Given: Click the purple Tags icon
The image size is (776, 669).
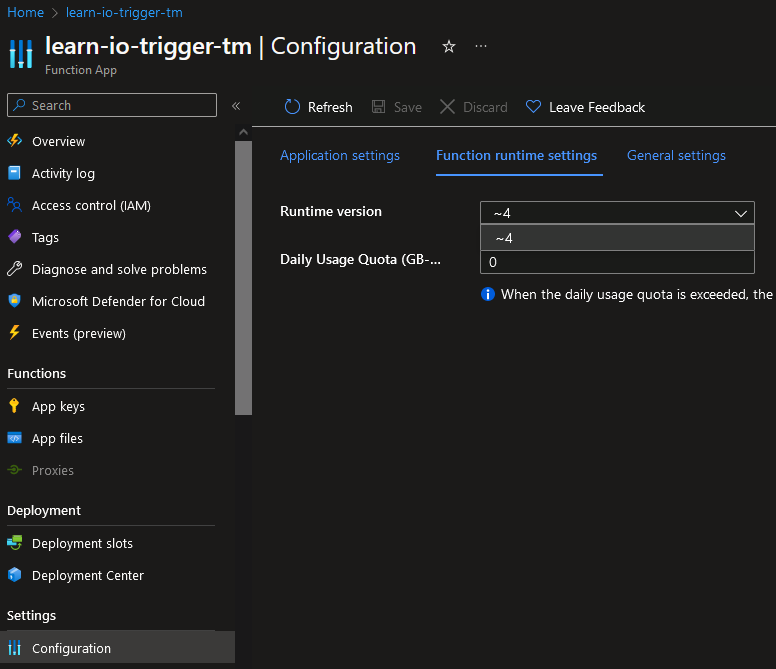Looking at the screenshot, I should pyautogui.click(x=14, y=237).
